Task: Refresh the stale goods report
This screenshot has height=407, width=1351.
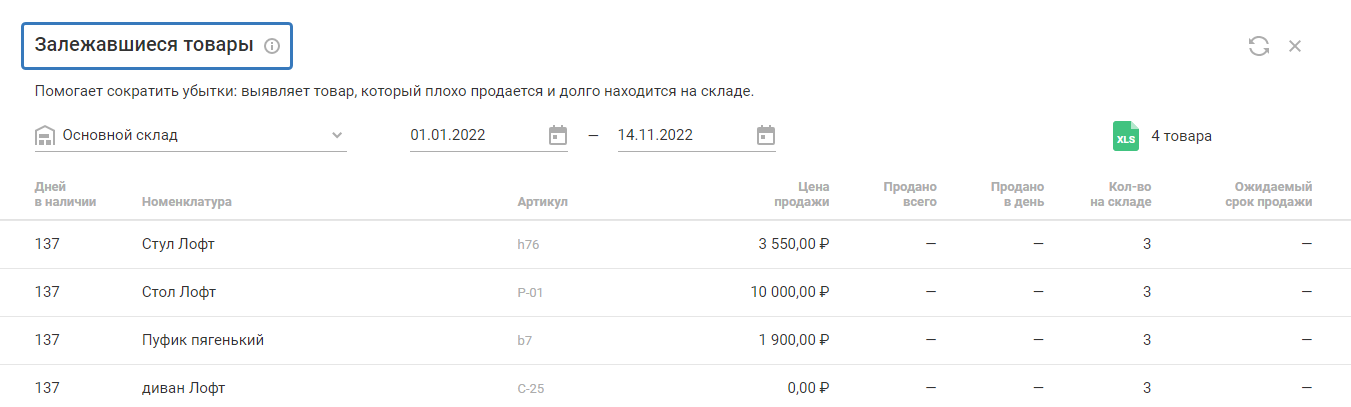Action: [1259, 46]
